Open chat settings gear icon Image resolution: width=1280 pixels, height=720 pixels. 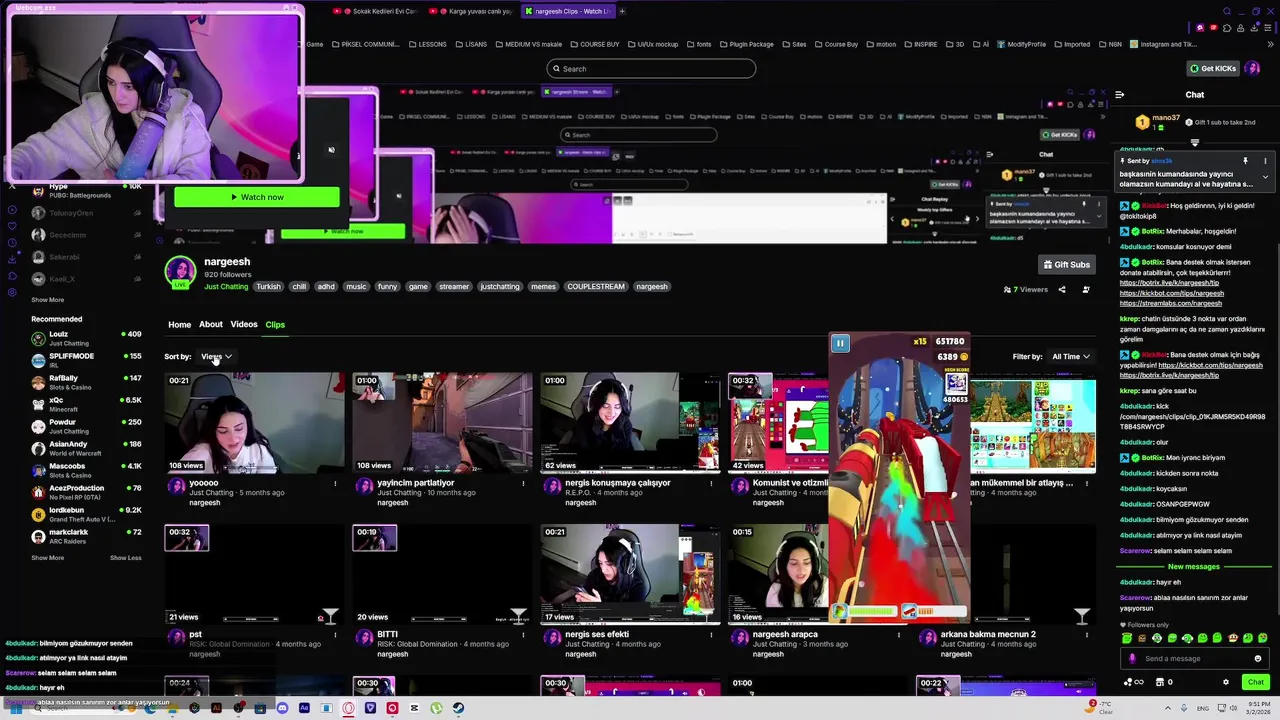[x=1226, y=682]
